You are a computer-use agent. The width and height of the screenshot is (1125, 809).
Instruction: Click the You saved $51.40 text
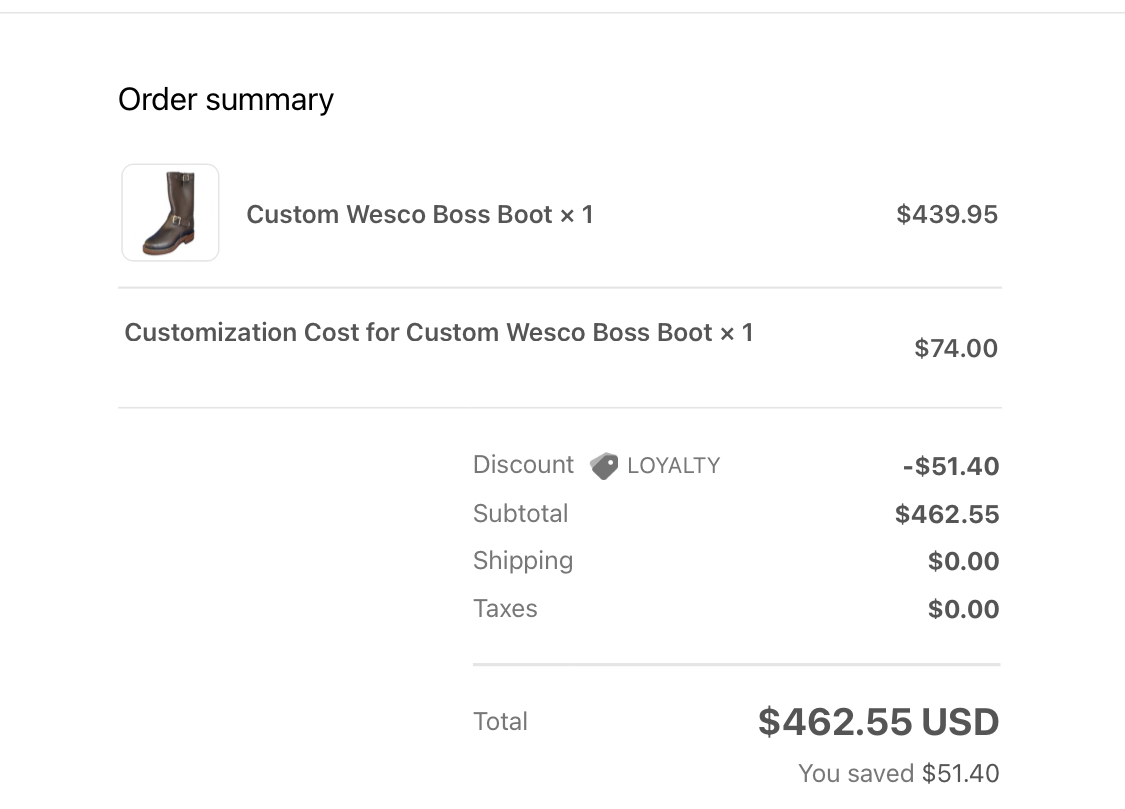pos(899,773)
